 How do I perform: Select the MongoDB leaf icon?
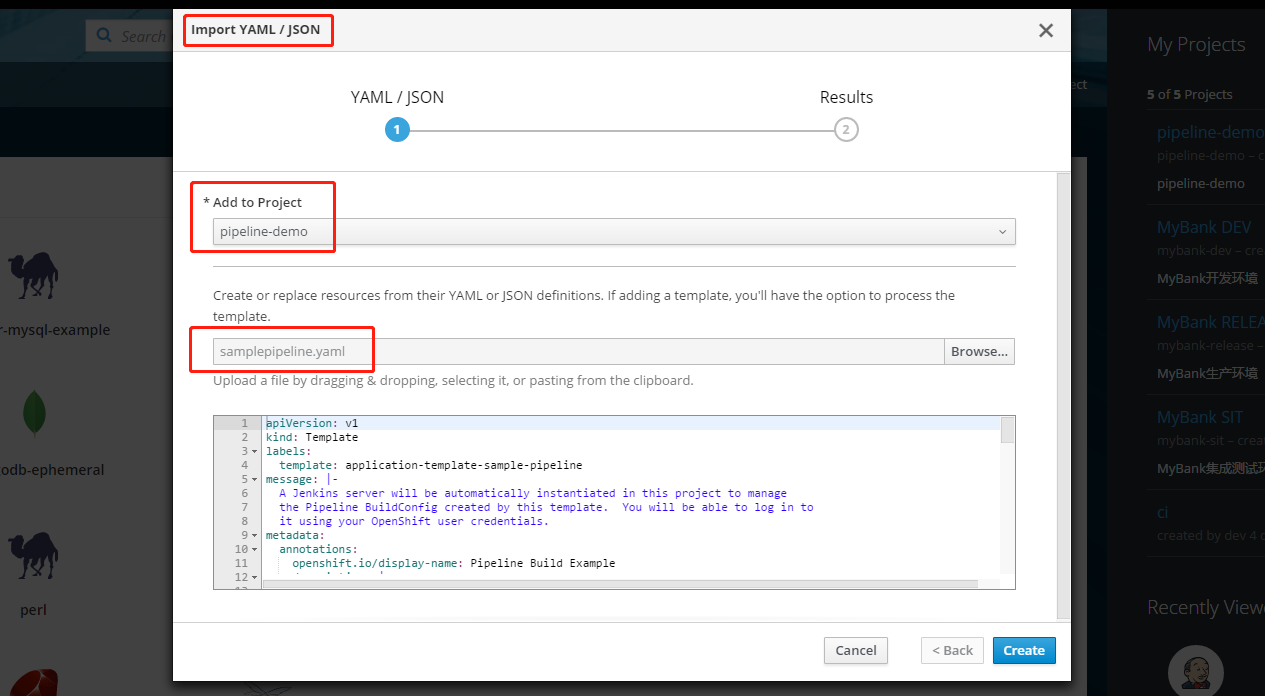34,413
